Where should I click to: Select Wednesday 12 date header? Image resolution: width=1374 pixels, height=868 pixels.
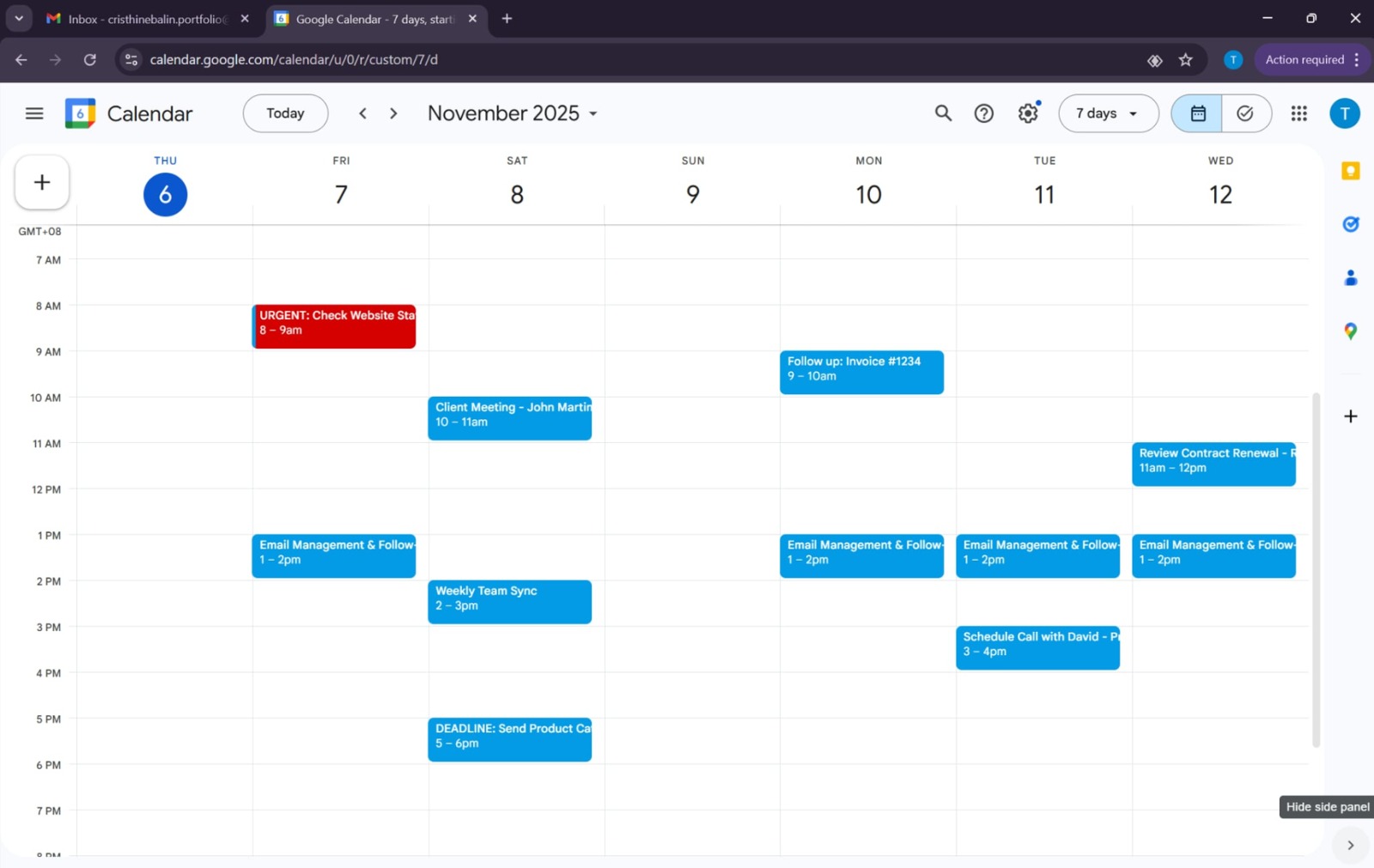(1220, 194)
